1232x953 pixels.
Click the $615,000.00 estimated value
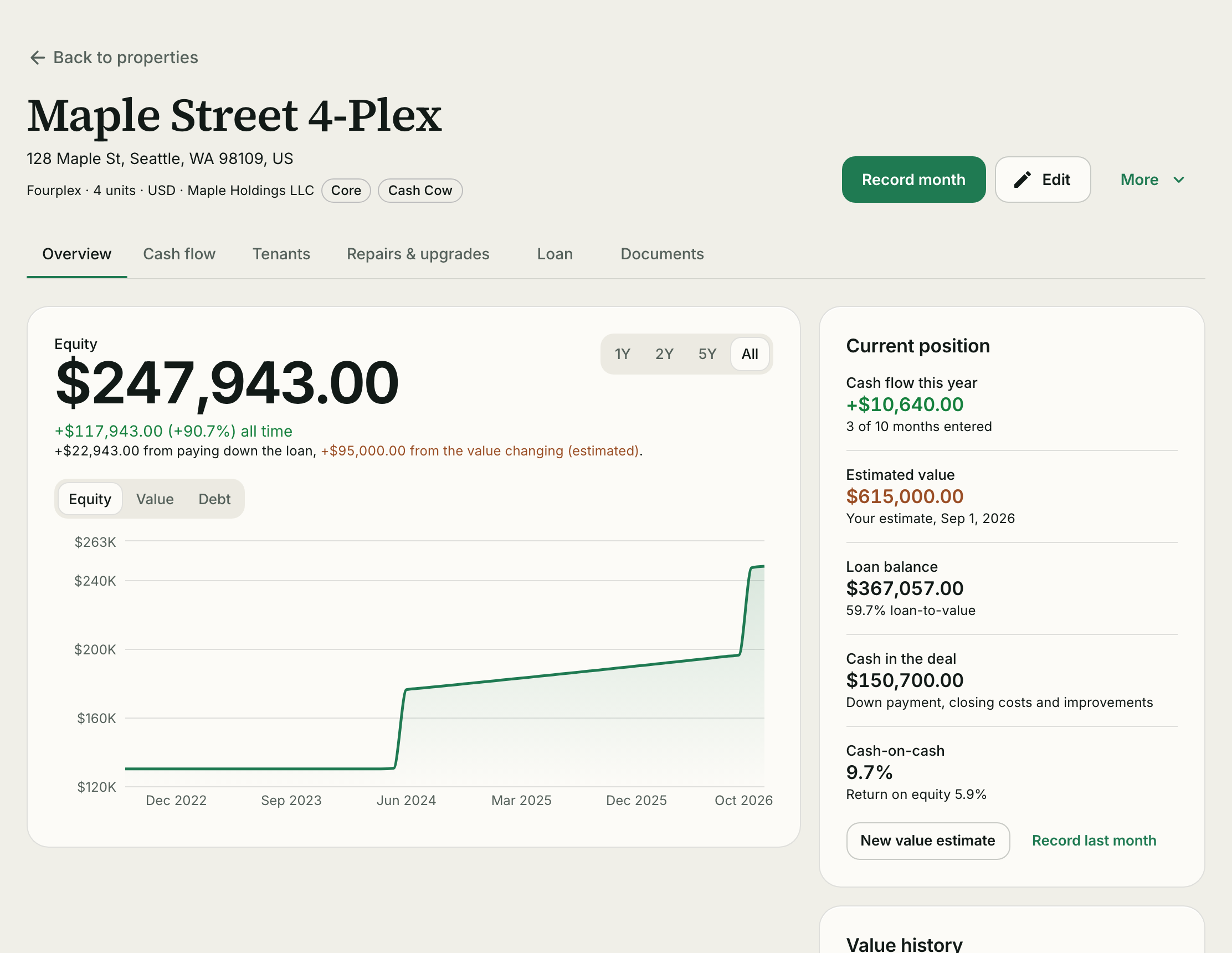coord(905,496)
